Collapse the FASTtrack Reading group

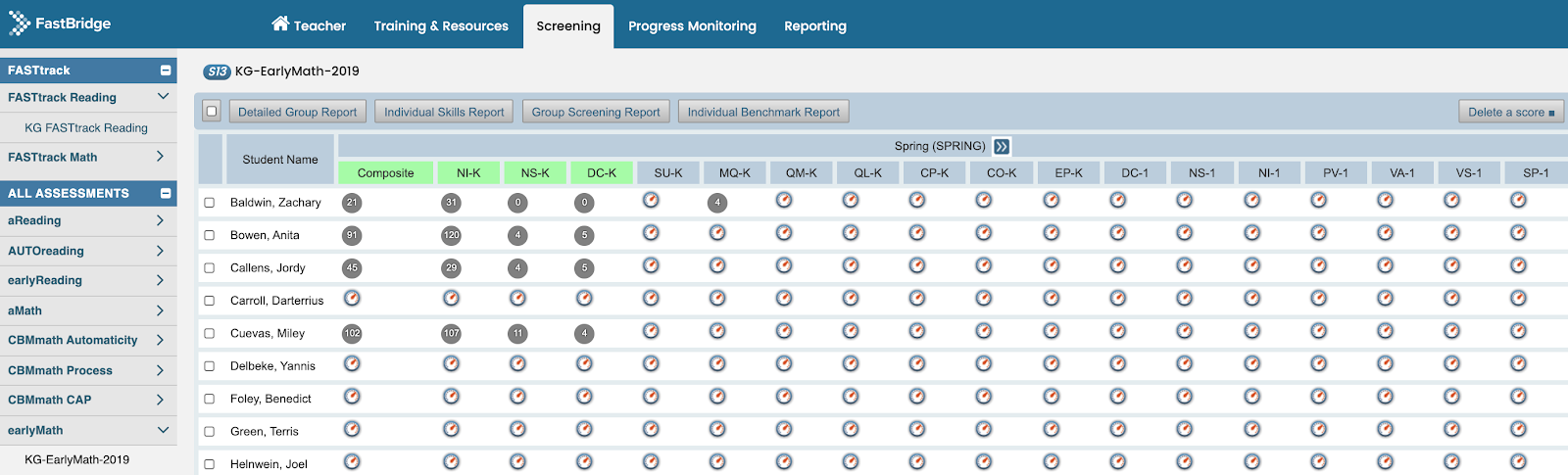(163, 97)
